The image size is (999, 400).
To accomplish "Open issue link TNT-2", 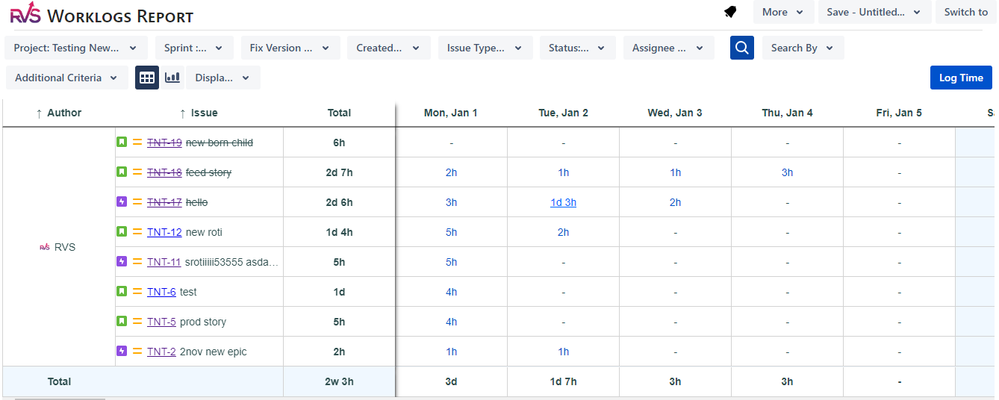I will click(162, 352).
